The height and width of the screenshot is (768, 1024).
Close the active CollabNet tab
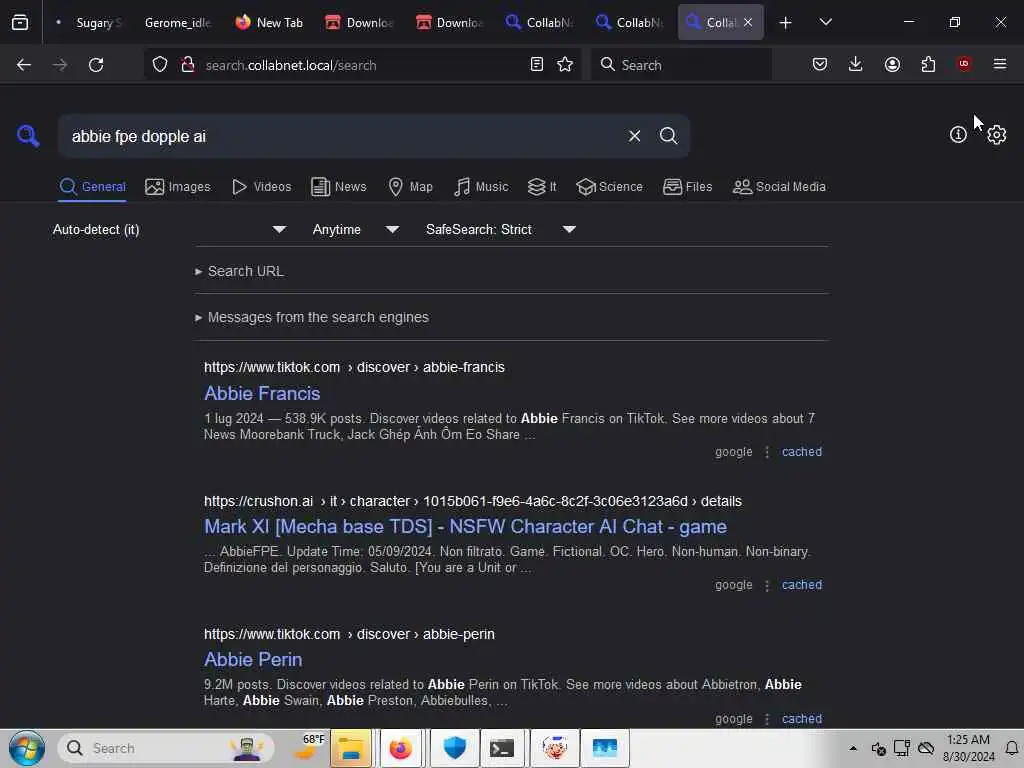pyautogui.click(x=748, y=22)
